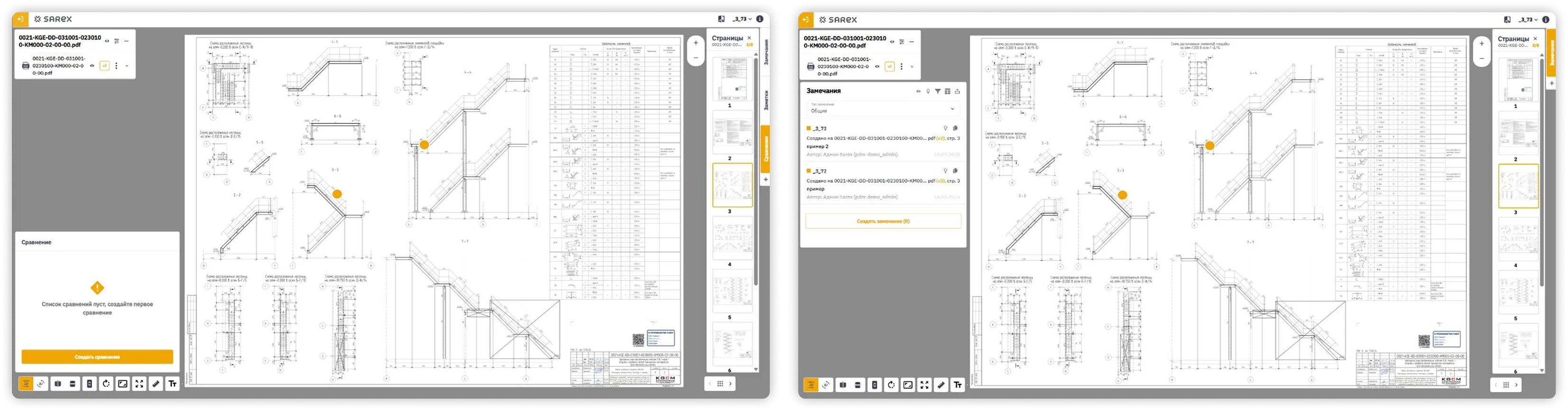This screenshot has width=1568, height=411.
Task: Open the Тип замечания dropdown showing Общие
Action: pyautogui.click(x=883, y=109)
